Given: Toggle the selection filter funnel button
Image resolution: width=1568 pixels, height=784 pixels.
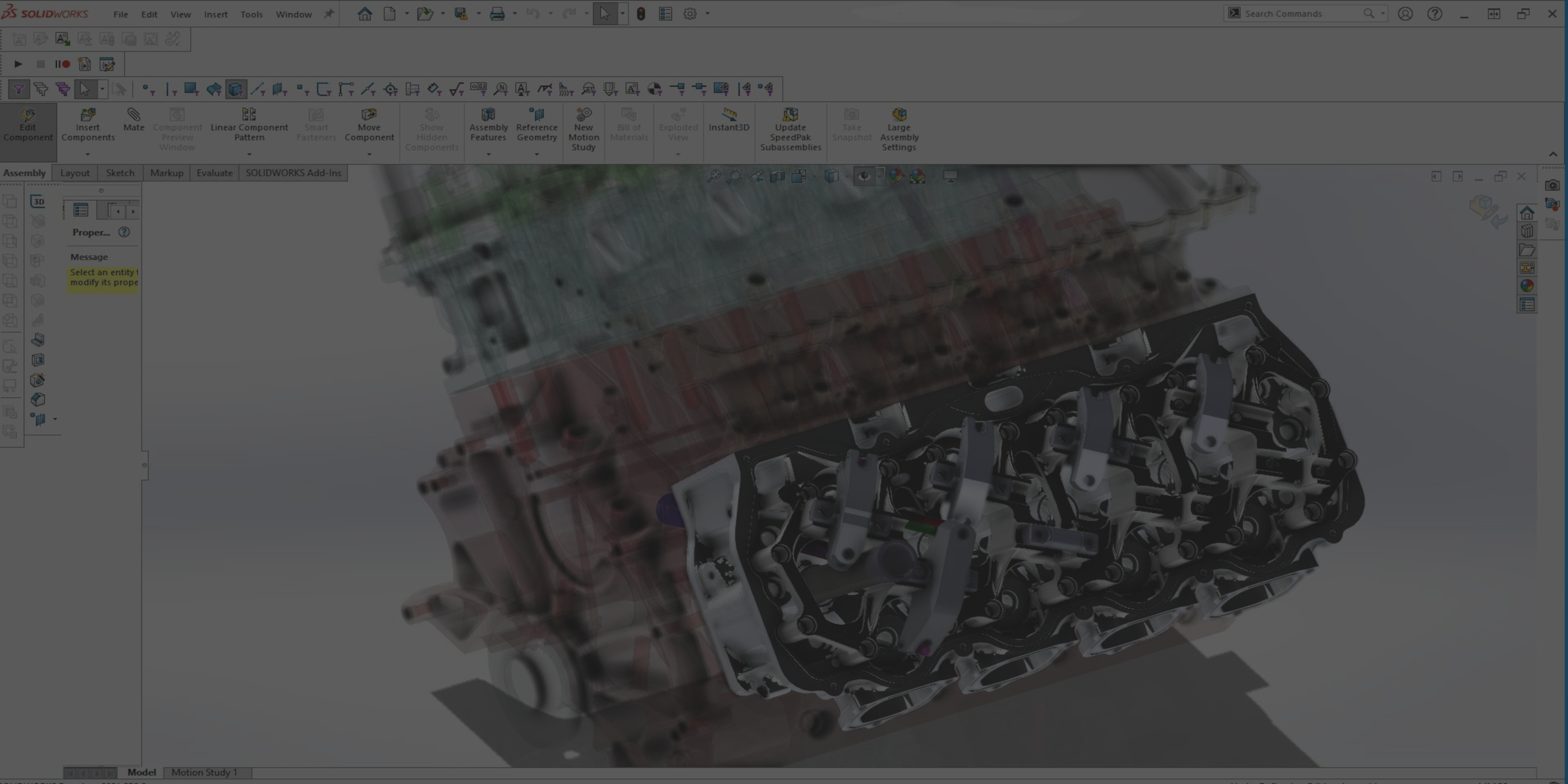Looking at the screenshot, I should 18,89.
